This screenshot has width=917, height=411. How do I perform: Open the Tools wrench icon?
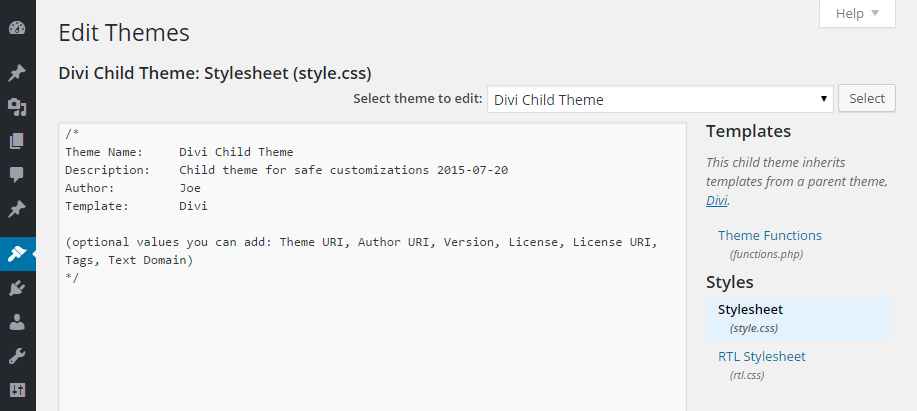(x=18, y=355)
